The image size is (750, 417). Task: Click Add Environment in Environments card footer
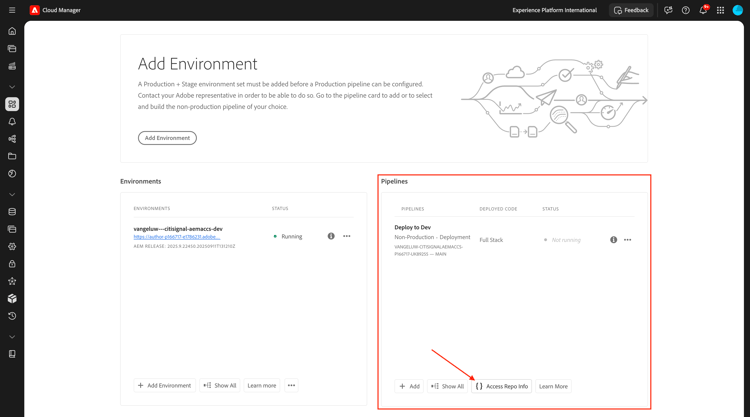click(x=165, y=385)
